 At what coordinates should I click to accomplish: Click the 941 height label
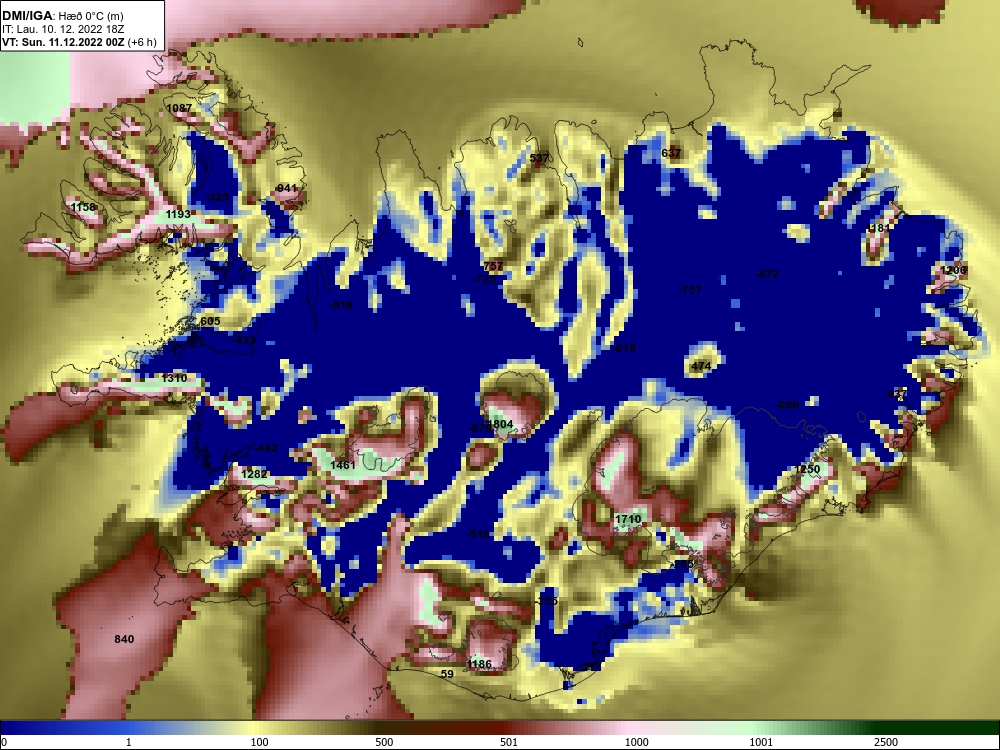point(287,188)
